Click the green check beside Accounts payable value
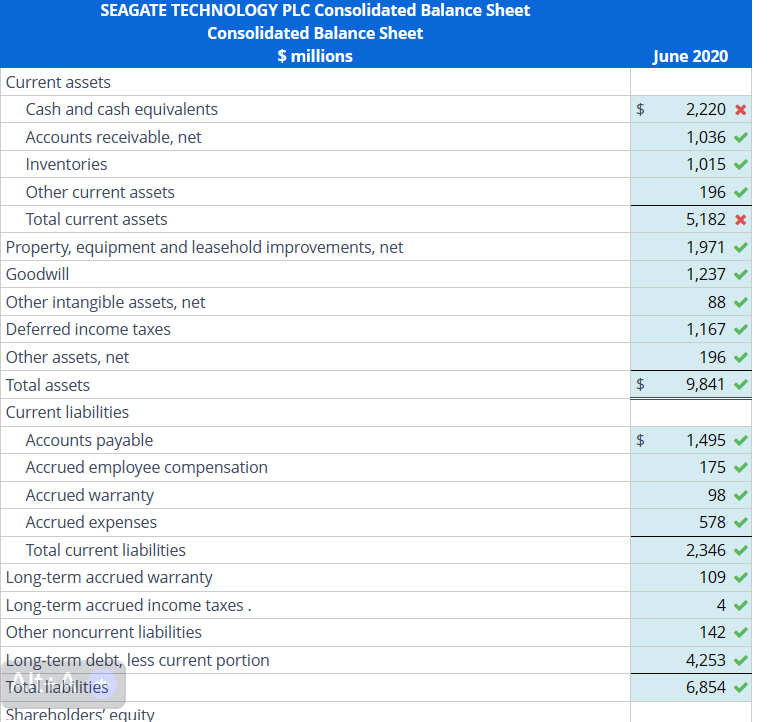 pos(740,440)
